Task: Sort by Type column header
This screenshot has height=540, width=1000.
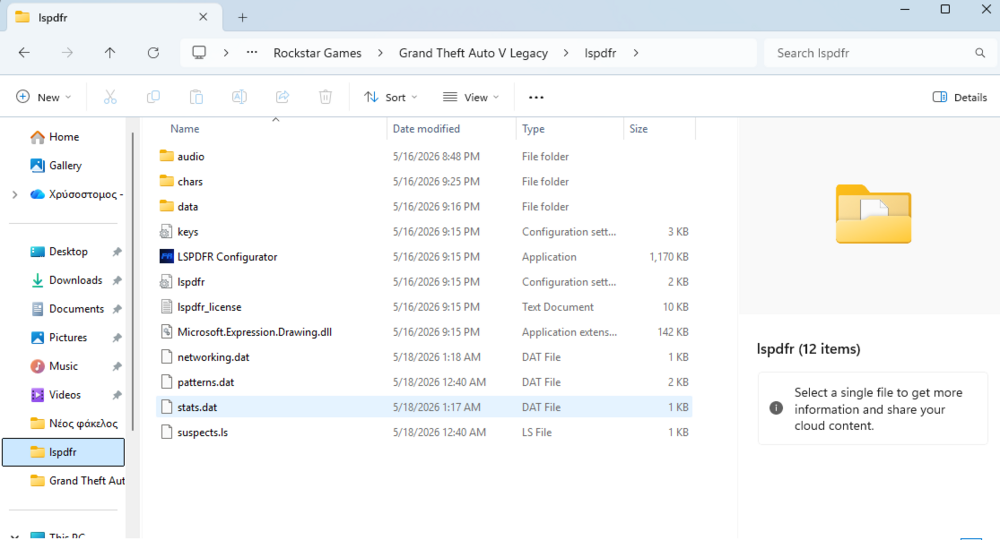Action: [x=533, y=129]
